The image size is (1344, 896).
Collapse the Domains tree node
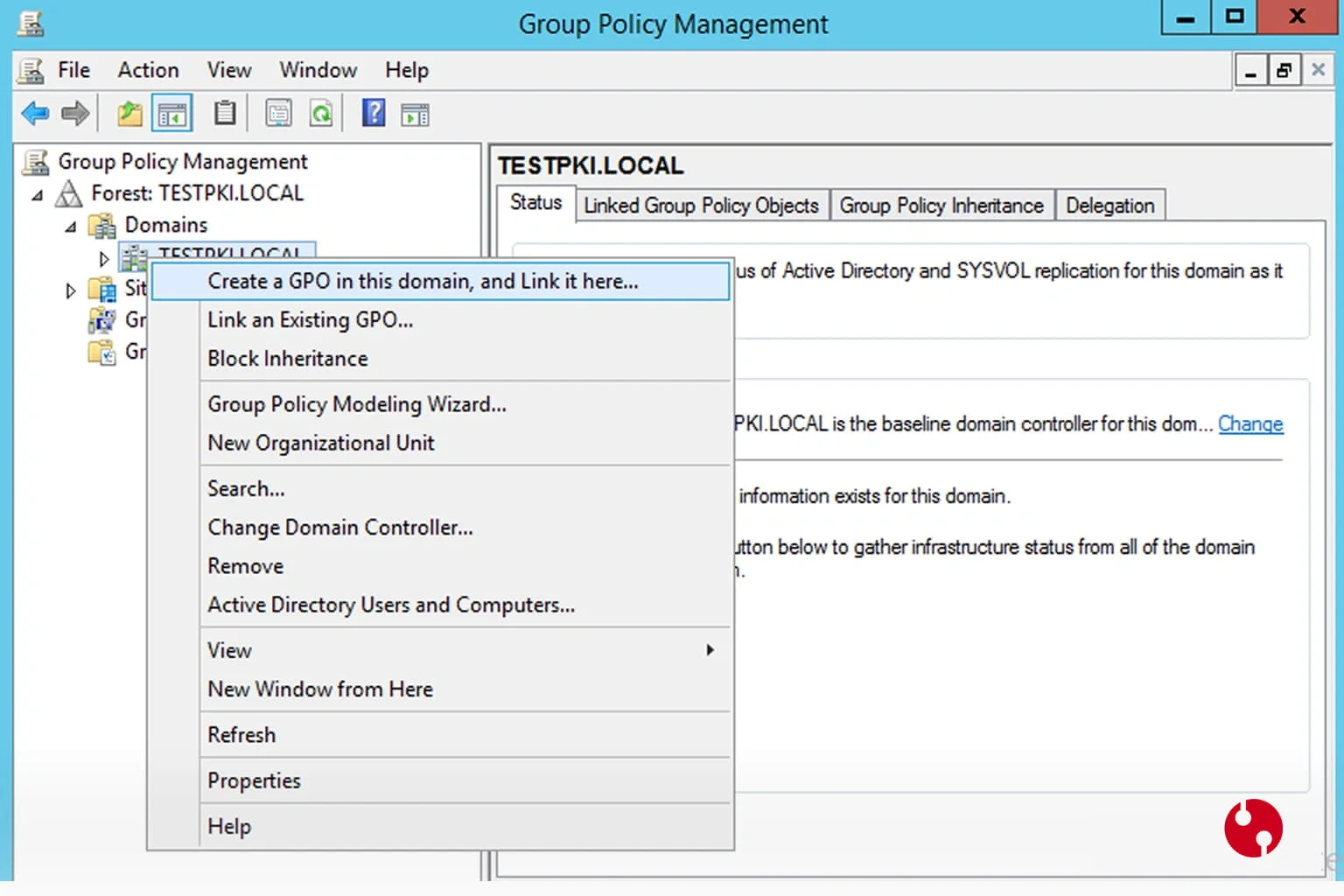[70, 227]
